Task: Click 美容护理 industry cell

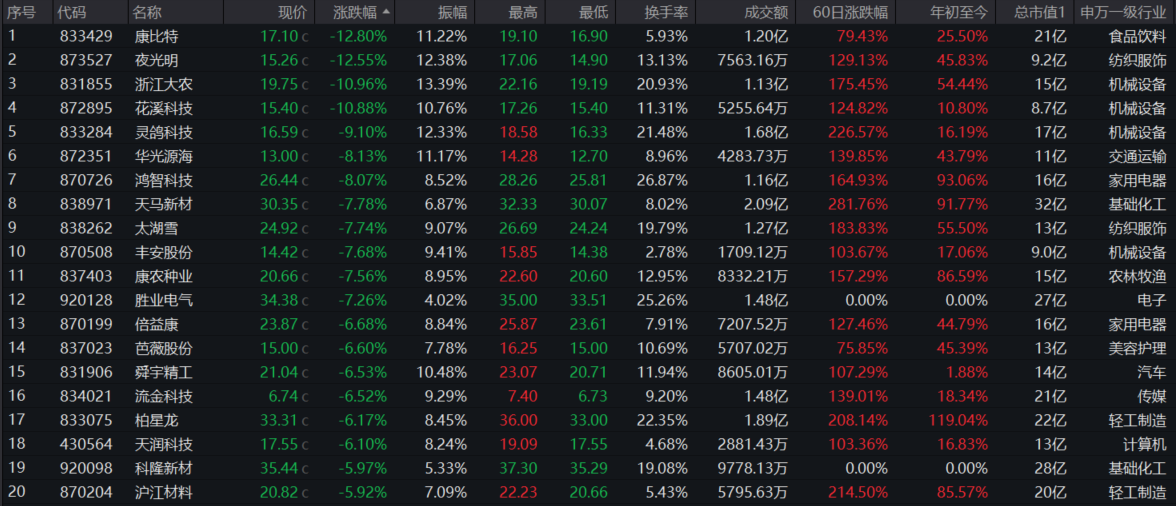Action: tap(1138, 348)
